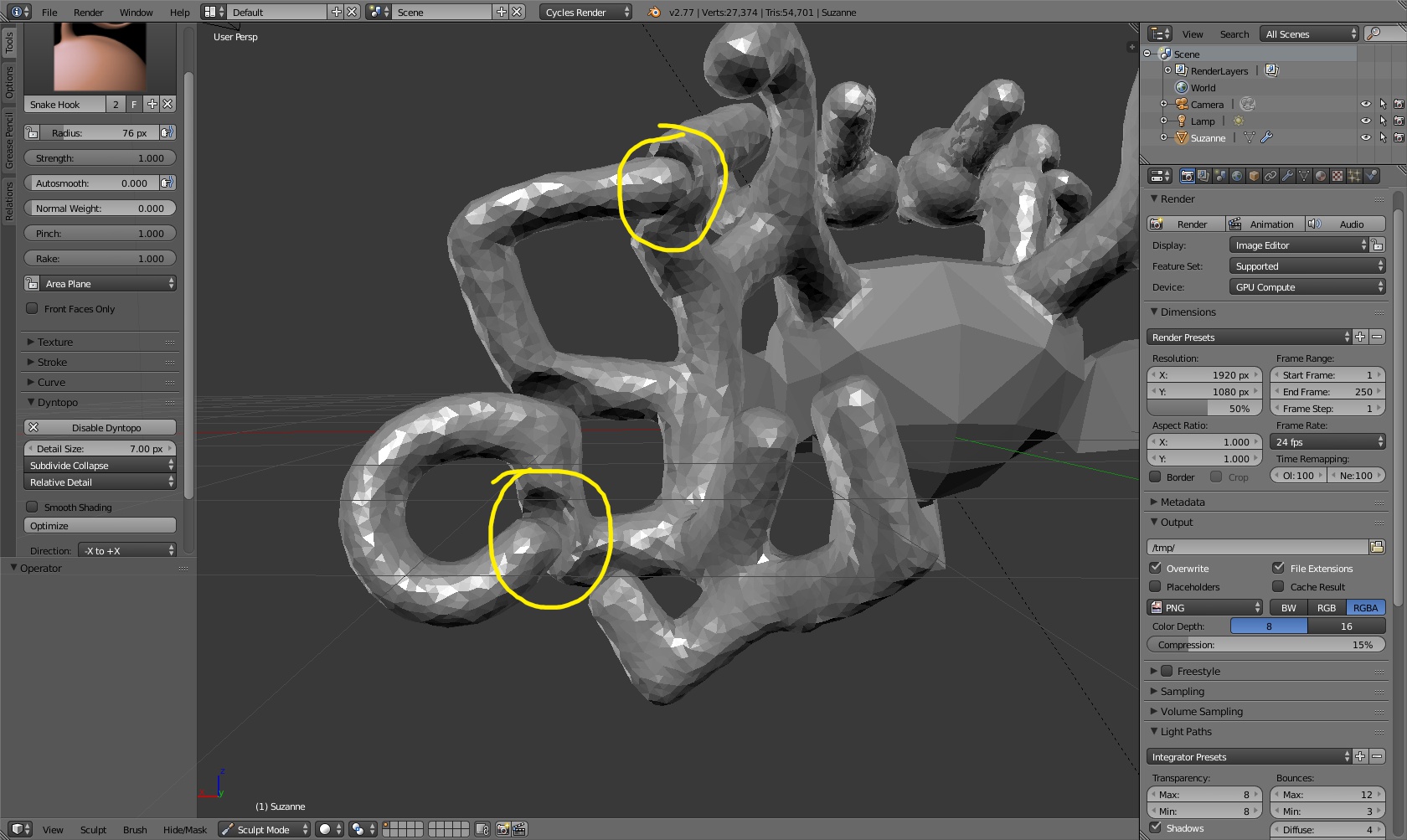Click the Animation render button
Viewport: 1407px width, 840px height.
(x=1264, y=224)
